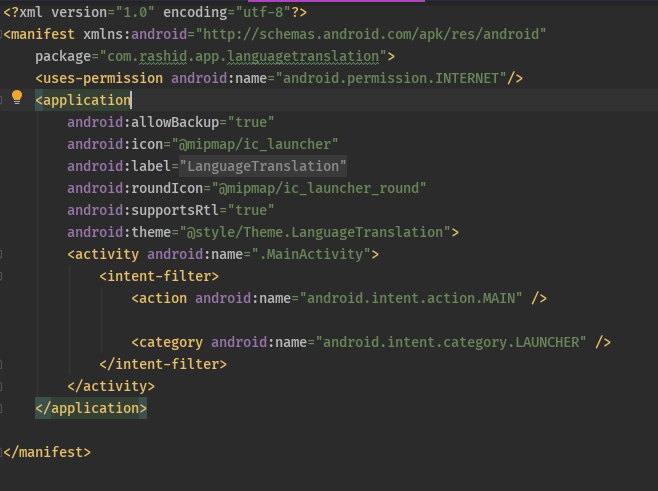Click the action tag name
The height and width of the screenshot is (491, 658).
click(163, 298)
